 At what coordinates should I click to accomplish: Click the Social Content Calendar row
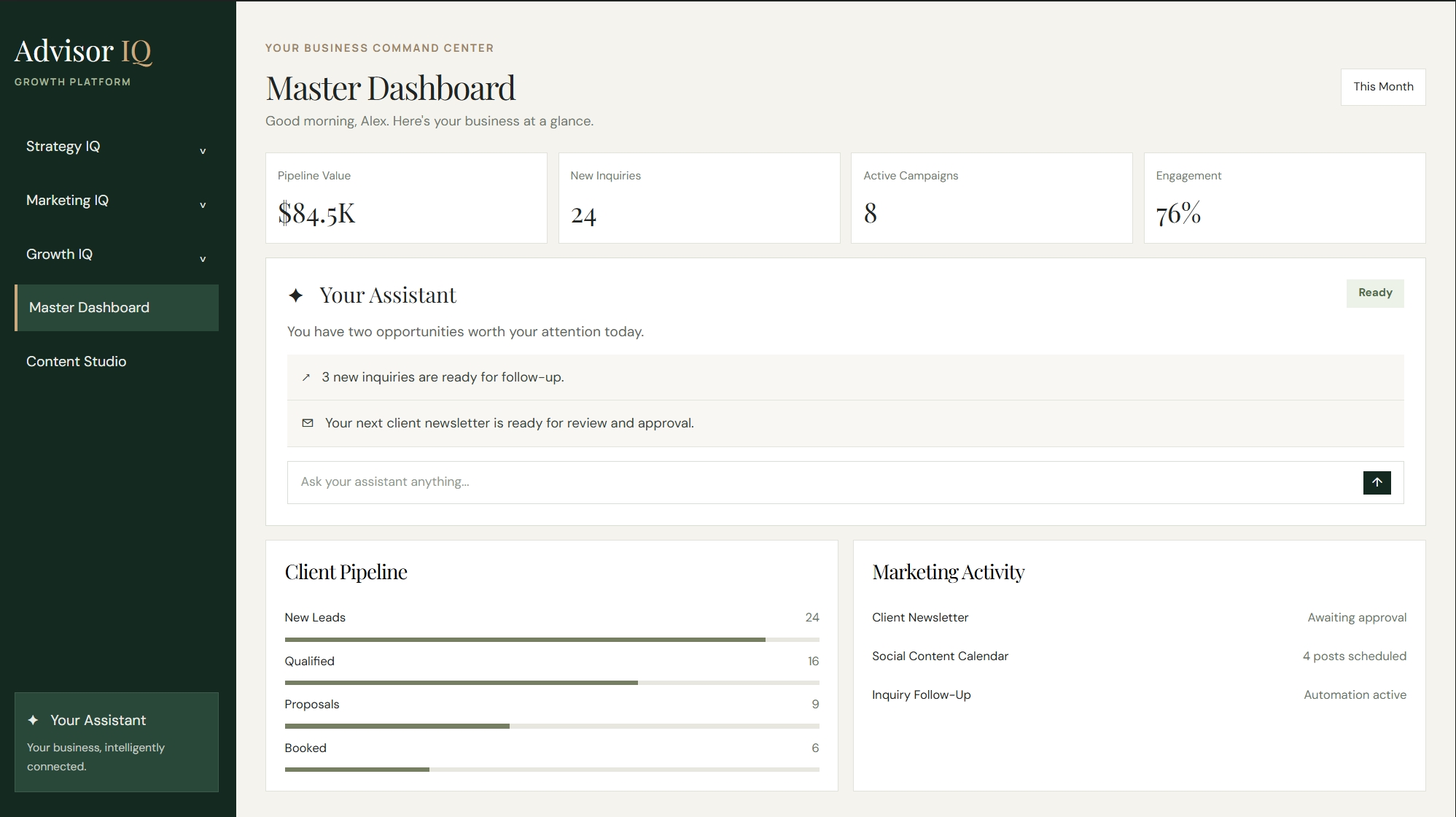pyautogui.click(x=1139, y=657)
